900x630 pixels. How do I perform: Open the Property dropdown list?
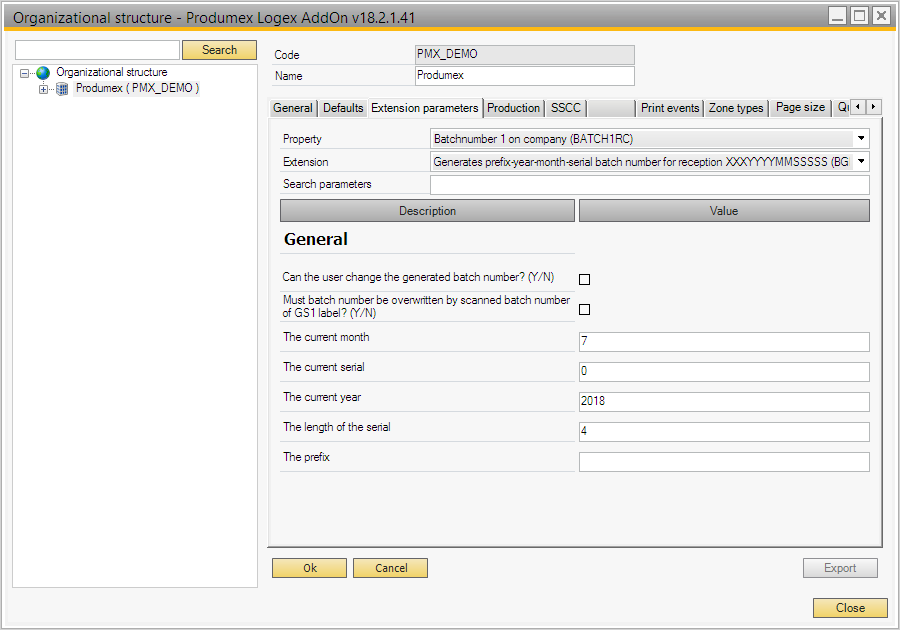point(861,139)
